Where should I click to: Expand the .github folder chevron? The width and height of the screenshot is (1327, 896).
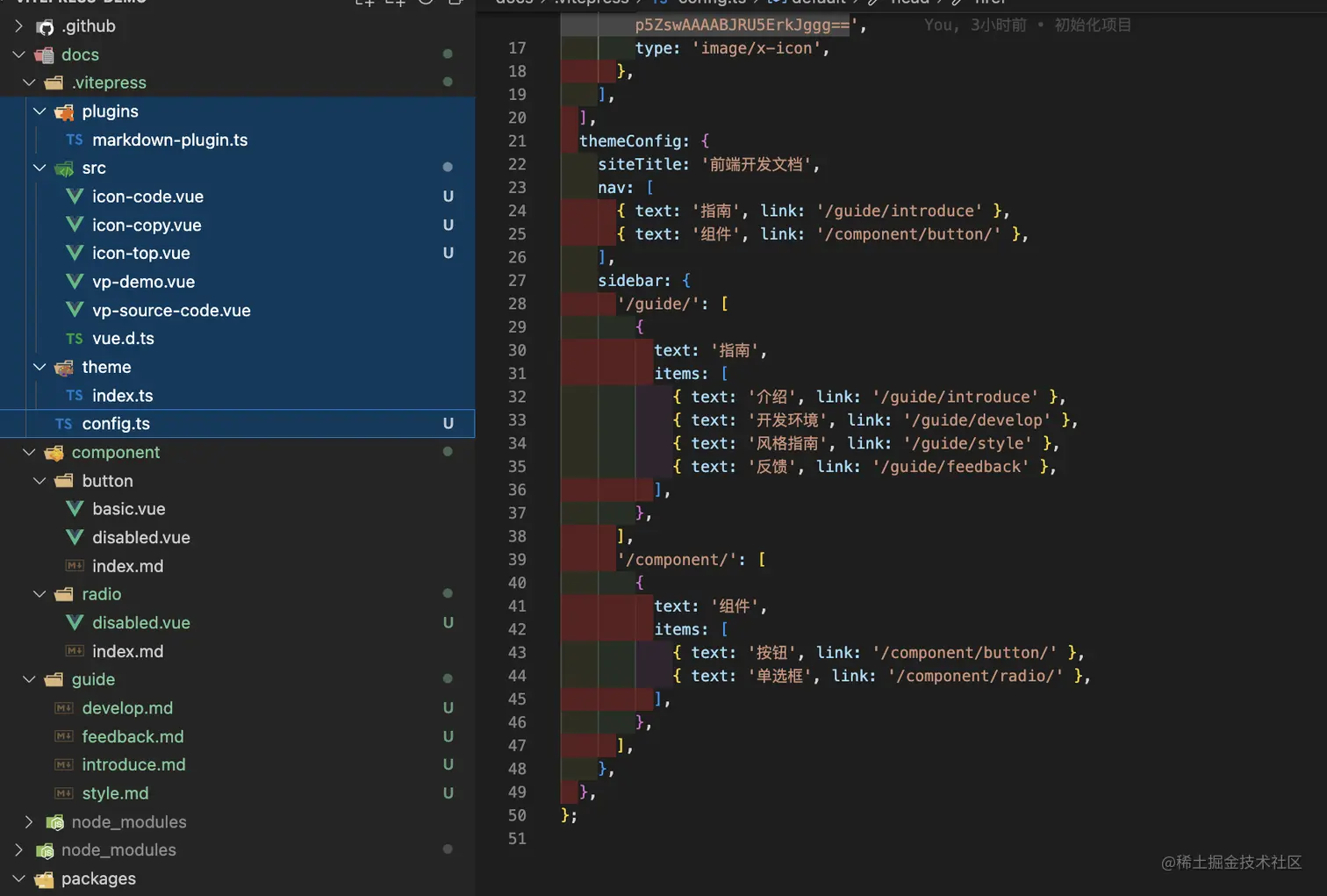click(x=18, y=26)
